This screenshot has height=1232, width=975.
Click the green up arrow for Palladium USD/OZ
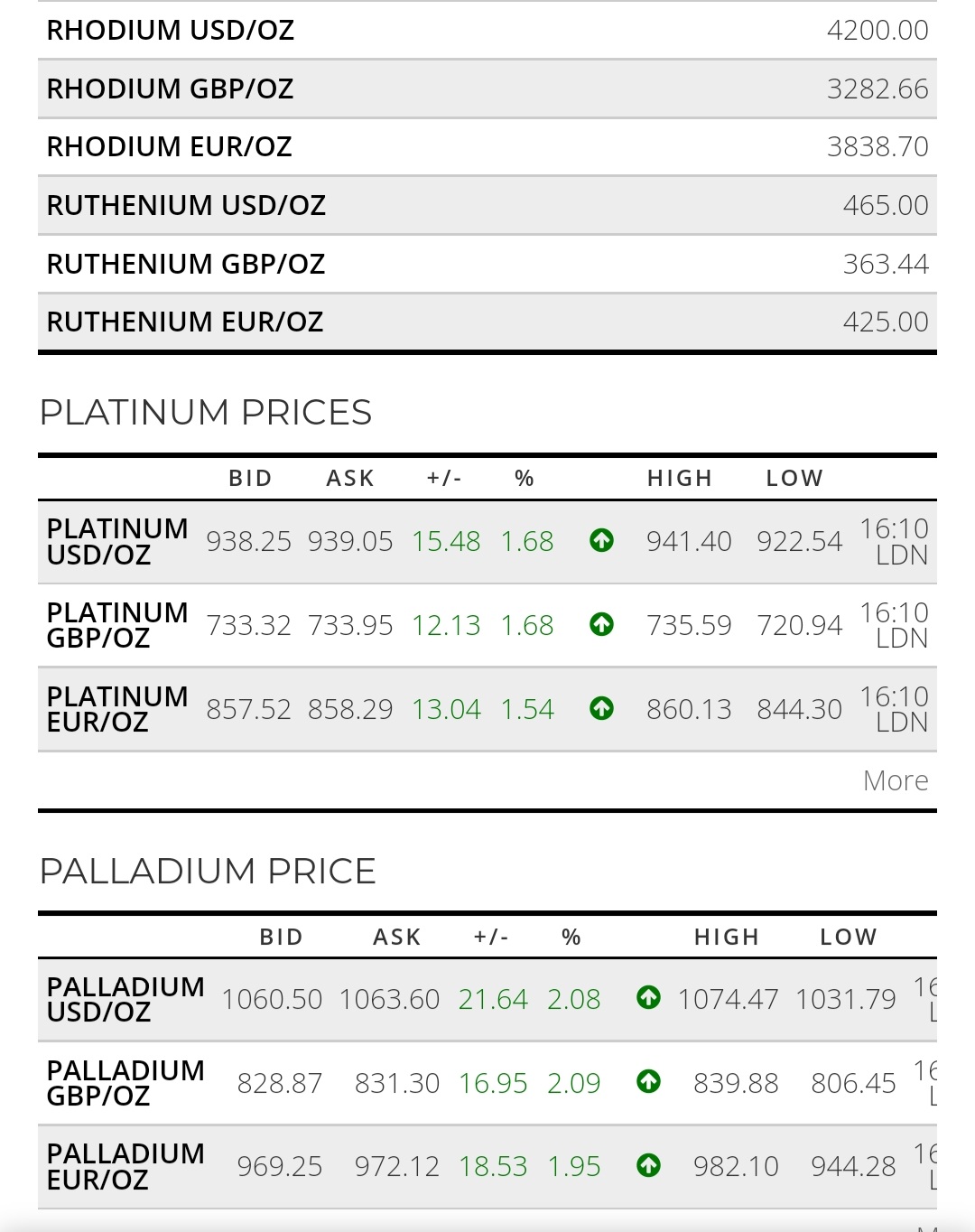(648, 998)
